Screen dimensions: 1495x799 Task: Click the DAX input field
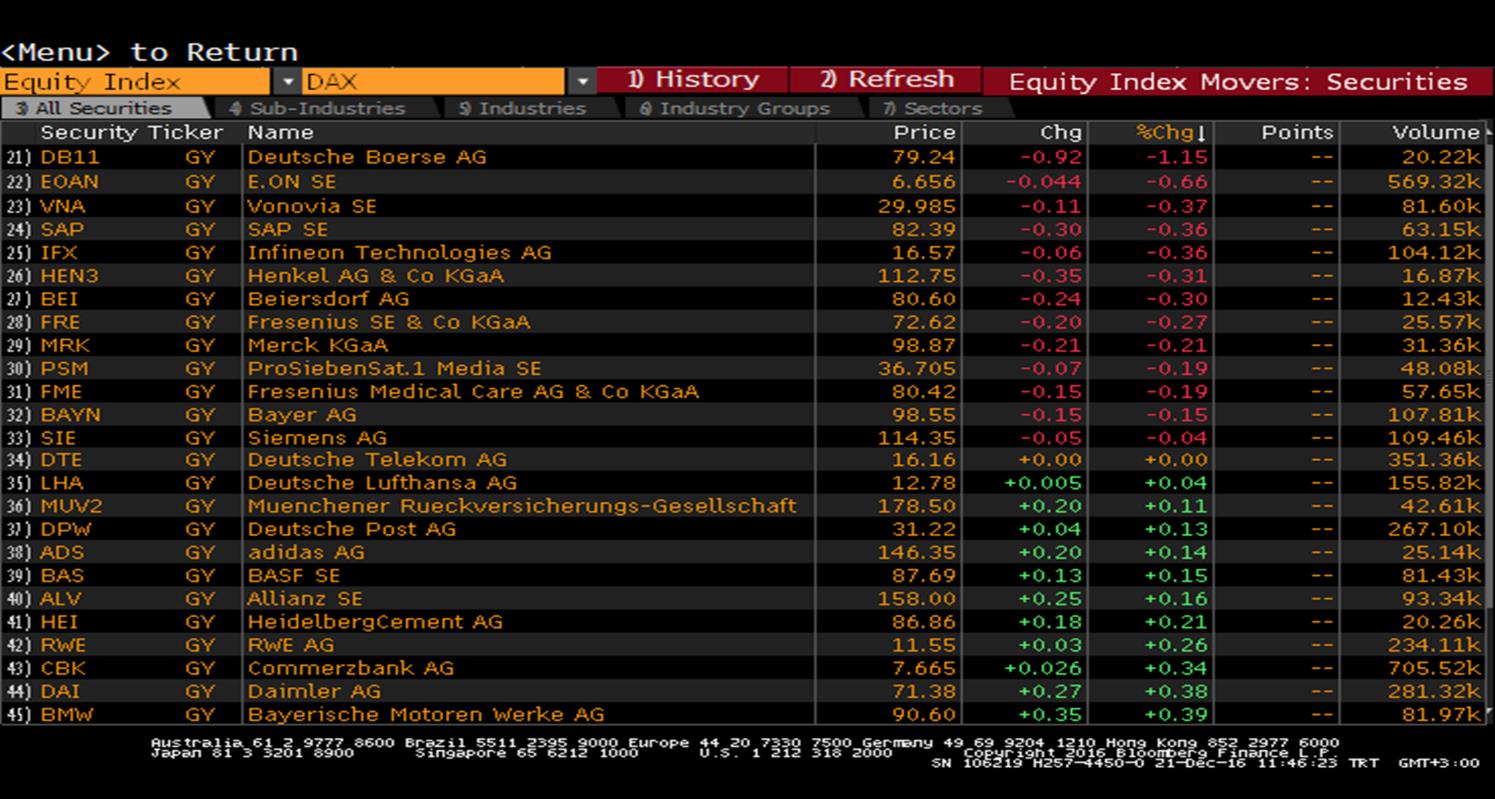click(x=434, y=82)
